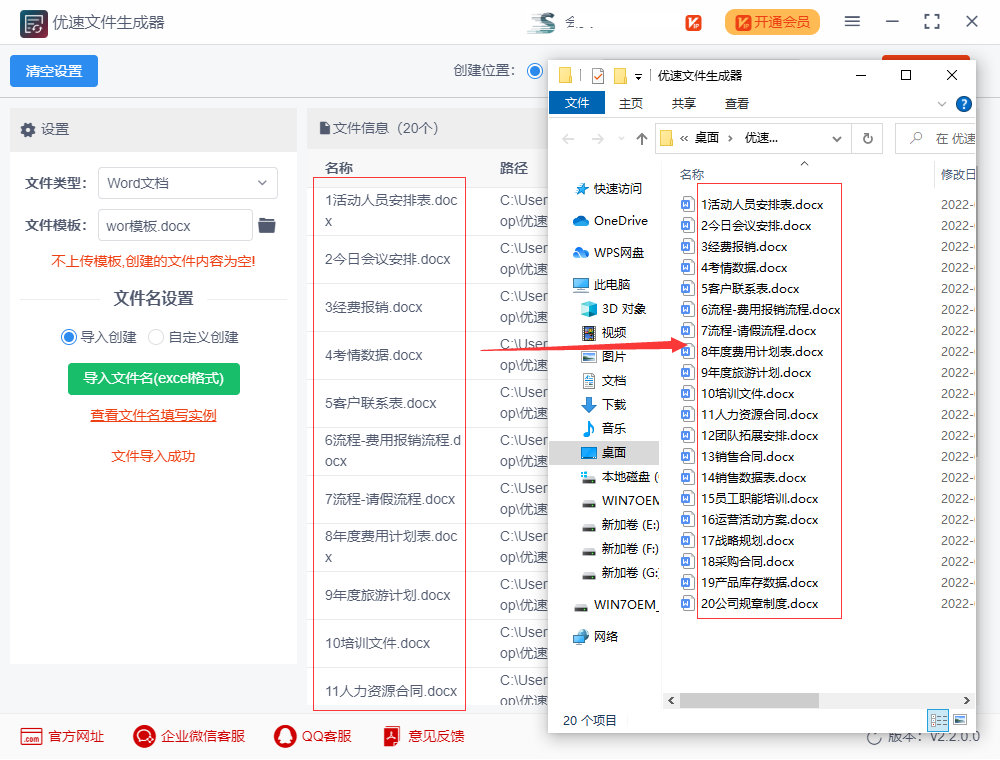Select 13销售合同.docx in Explorer

(747, 457)
